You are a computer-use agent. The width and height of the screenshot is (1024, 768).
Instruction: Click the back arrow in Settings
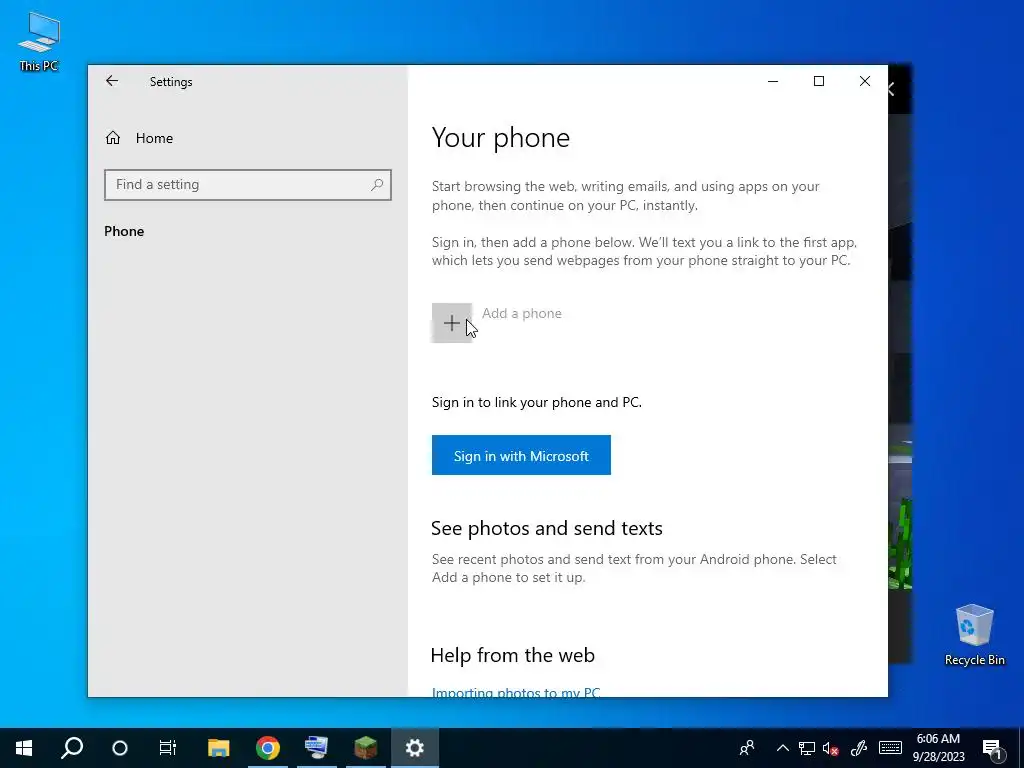112,81
